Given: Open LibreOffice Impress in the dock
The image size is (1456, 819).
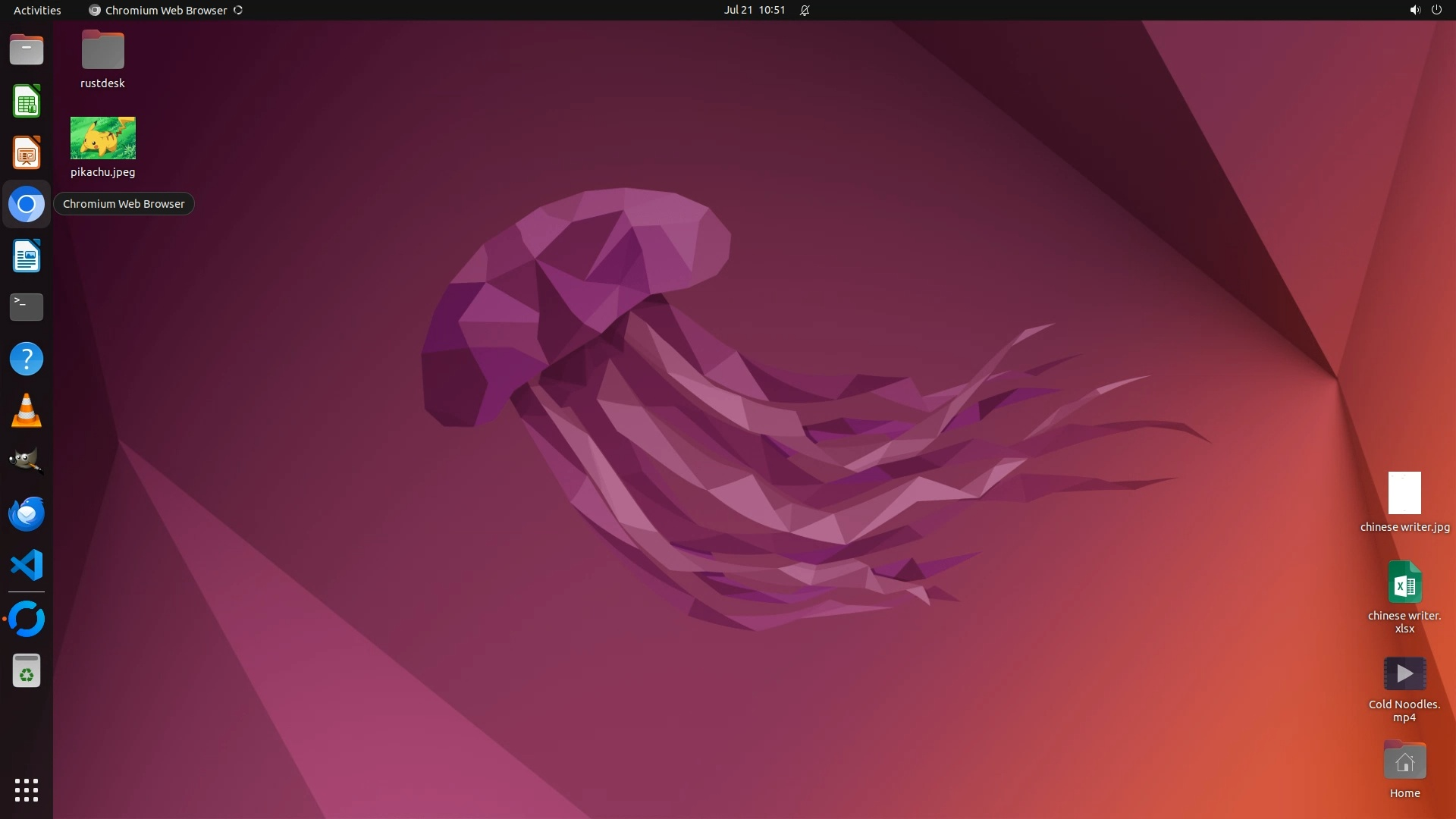Looking at the screenshot, I should pyautogui.click(x=27, y=153).
